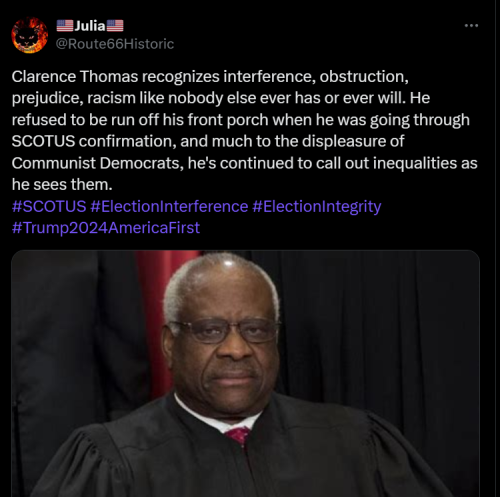Screen dimensions: 500x497
Task: Click the final line "he sees them."
Action: (x=62, y=184)
